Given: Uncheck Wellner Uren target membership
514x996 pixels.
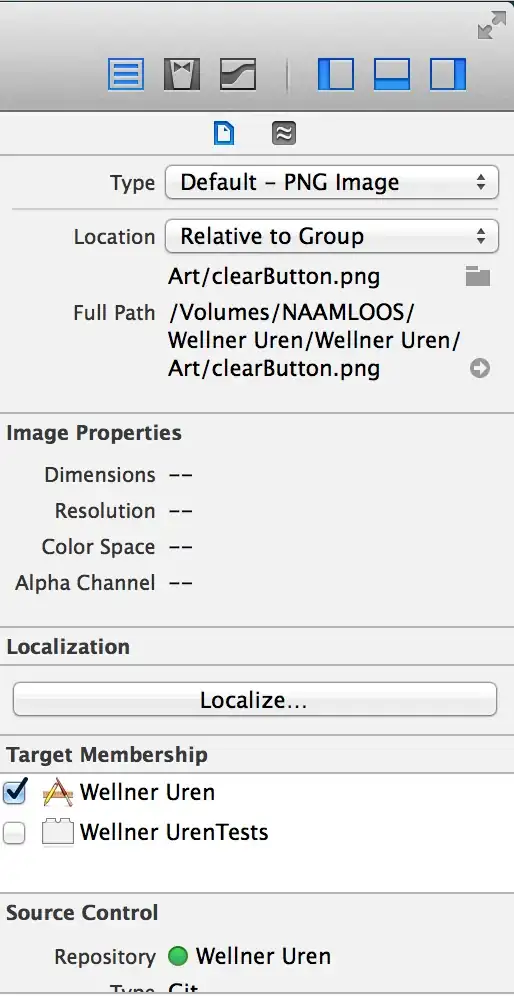Looking at the screenshot, I should click(x=15, y=792).
